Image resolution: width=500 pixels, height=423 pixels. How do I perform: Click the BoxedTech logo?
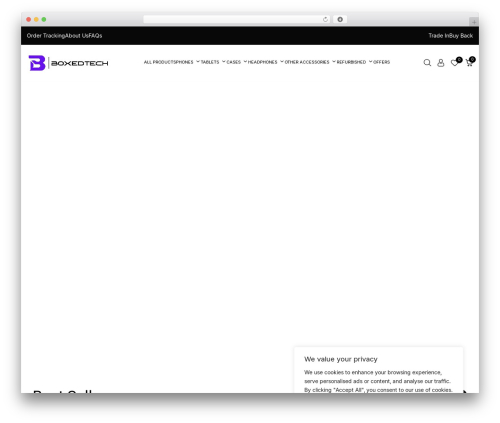pos(68,63)
